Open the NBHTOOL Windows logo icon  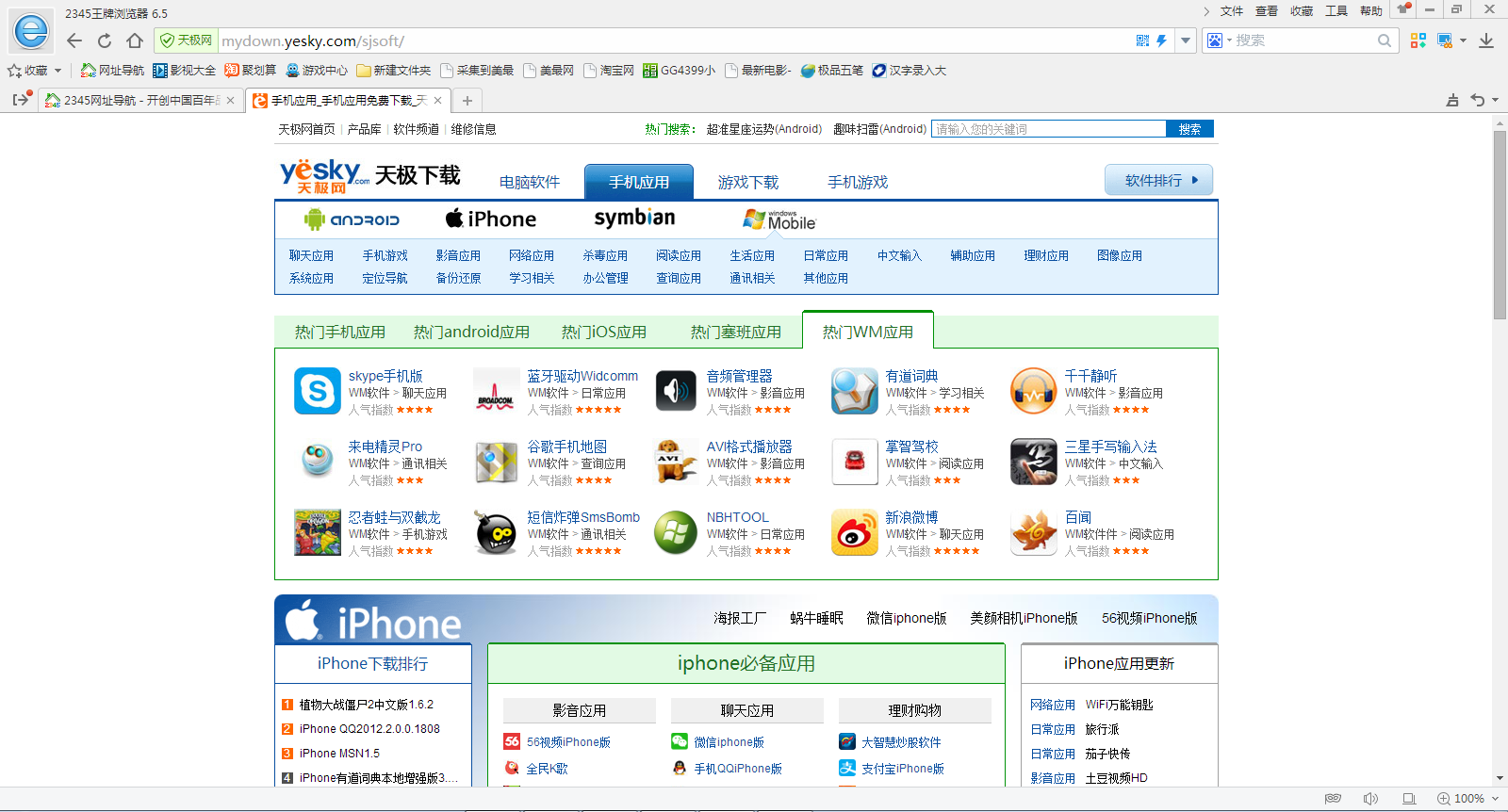coord(676,532)
